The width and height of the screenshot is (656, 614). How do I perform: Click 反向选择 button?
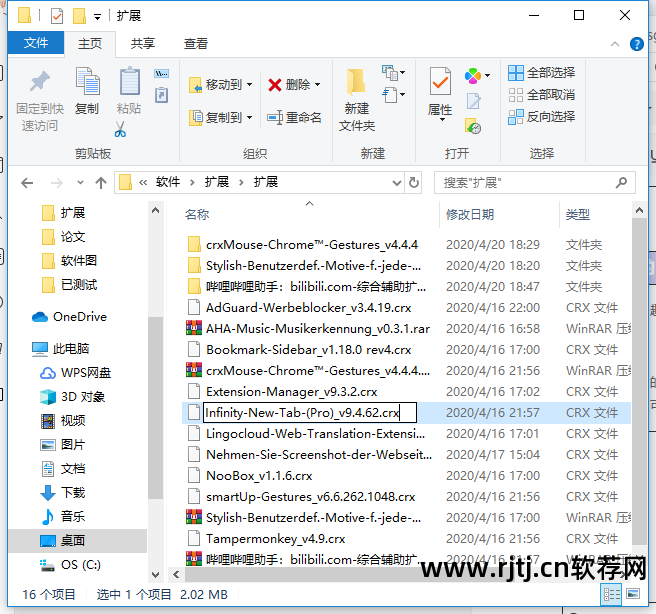[x=541, y=117]
